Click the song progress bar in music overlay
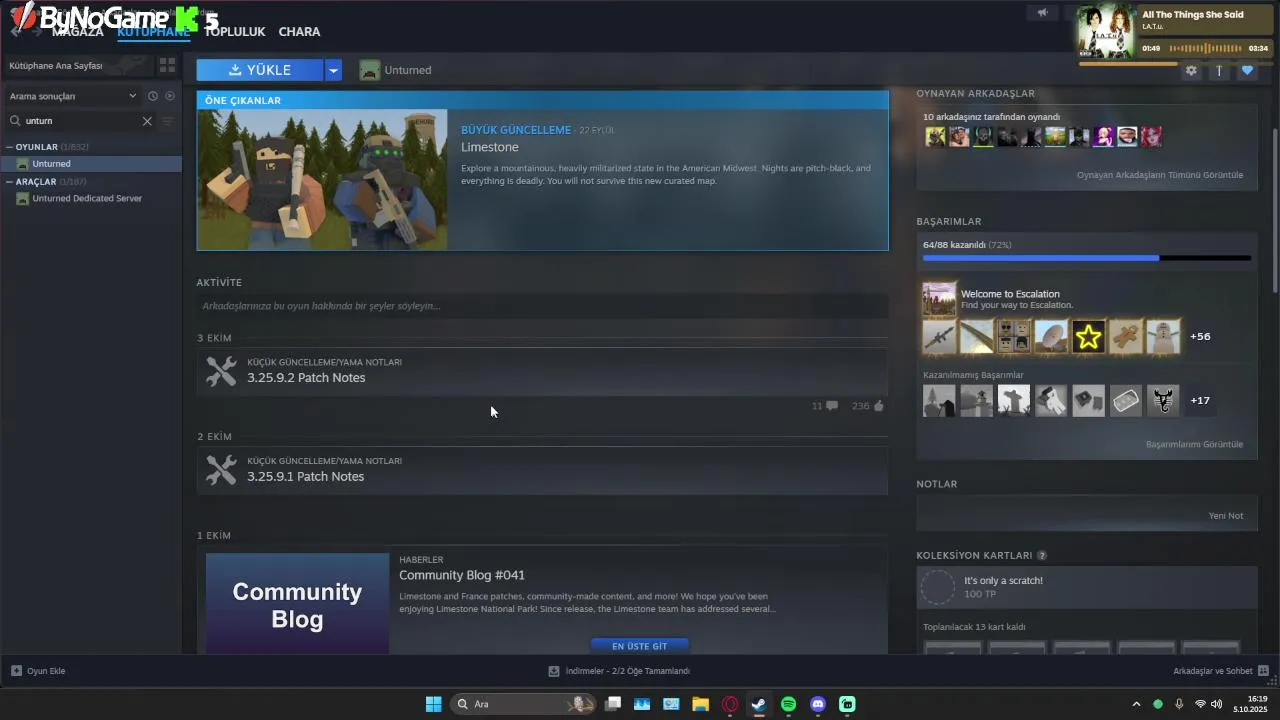The width and height of the screenshot is (1280, 720). click(x=1174, y=64)
